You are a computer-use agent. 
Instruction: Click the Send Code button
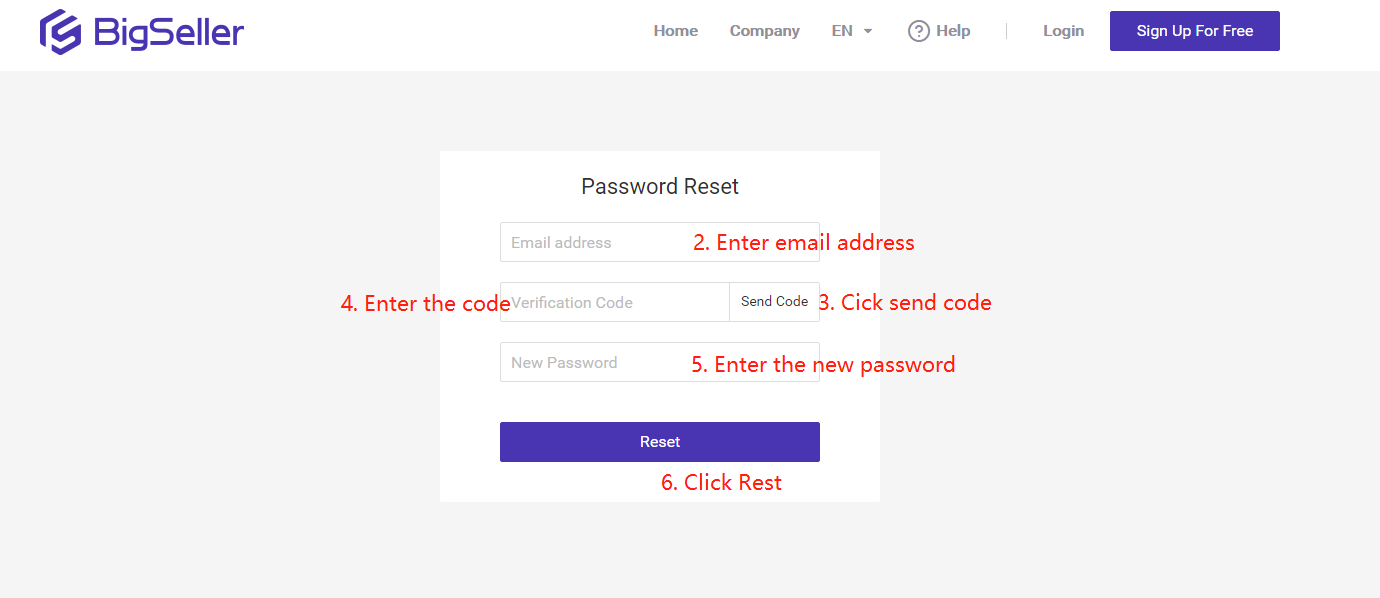[775, 302]
